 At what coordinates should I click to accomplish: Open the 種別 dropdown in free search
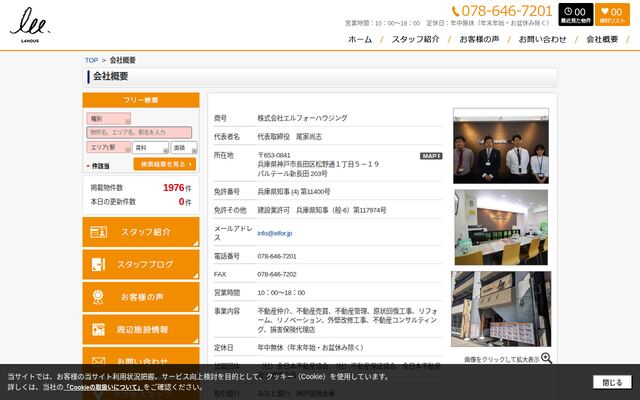pos(109,119)
